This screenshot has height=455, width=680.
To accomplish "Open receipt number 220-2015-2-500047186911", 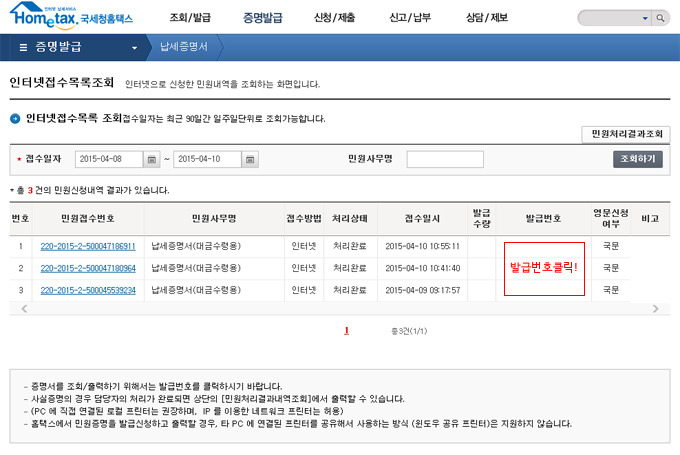I will (x=88, y=246).
